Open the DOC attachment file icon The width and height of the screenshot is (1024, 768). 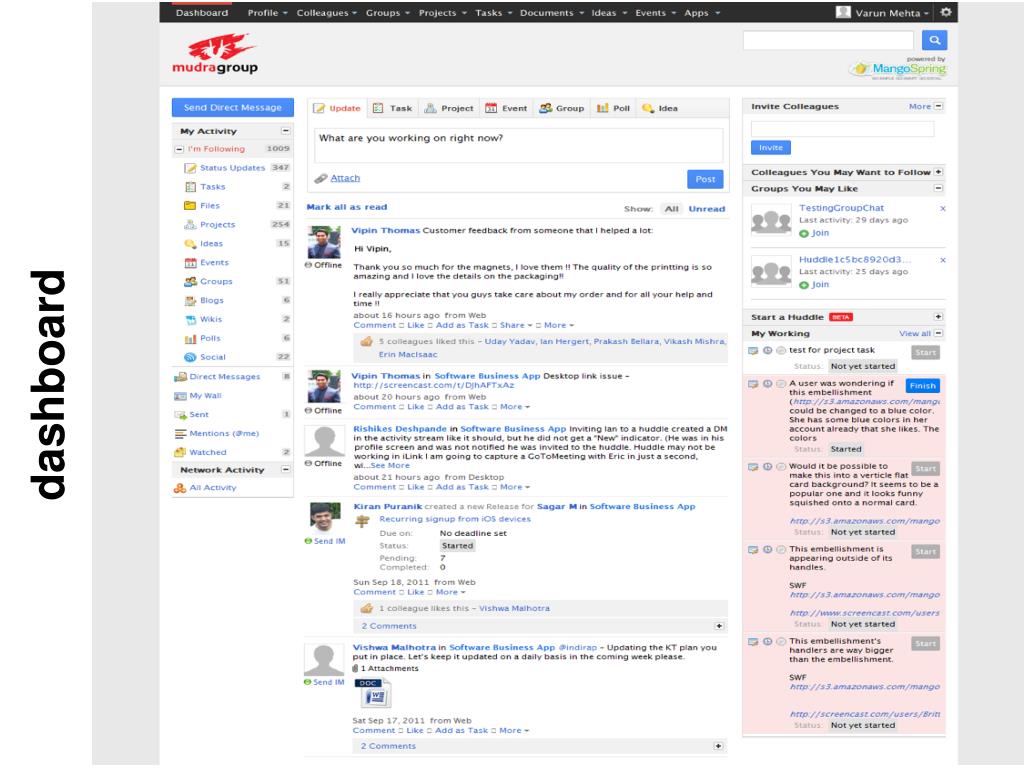(x=373, y=693)
